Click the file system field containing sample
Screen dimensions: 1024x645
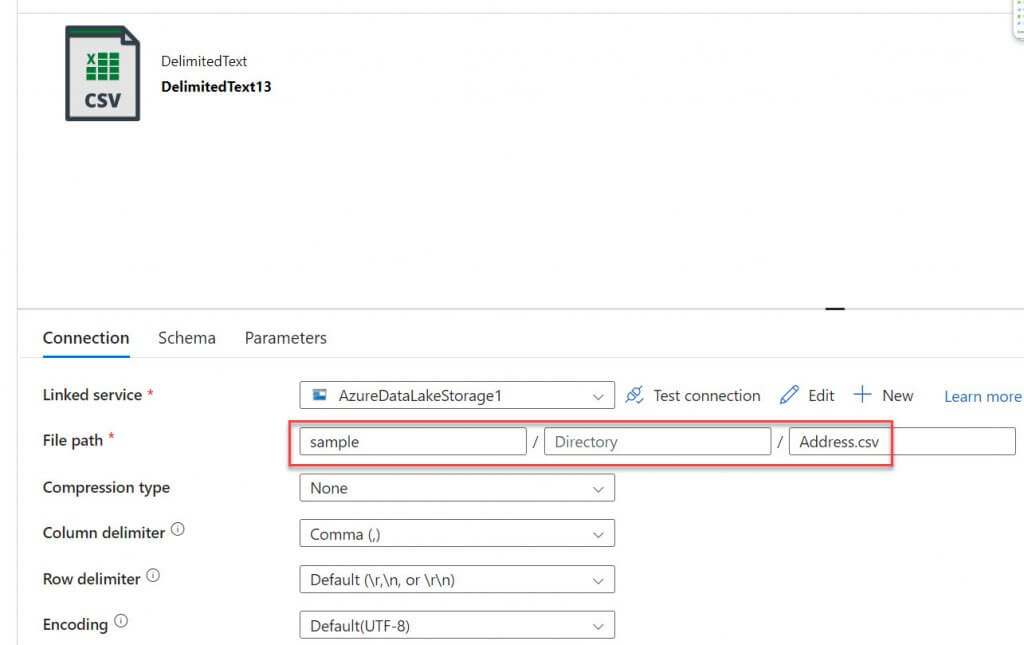(x=412, y=441)
